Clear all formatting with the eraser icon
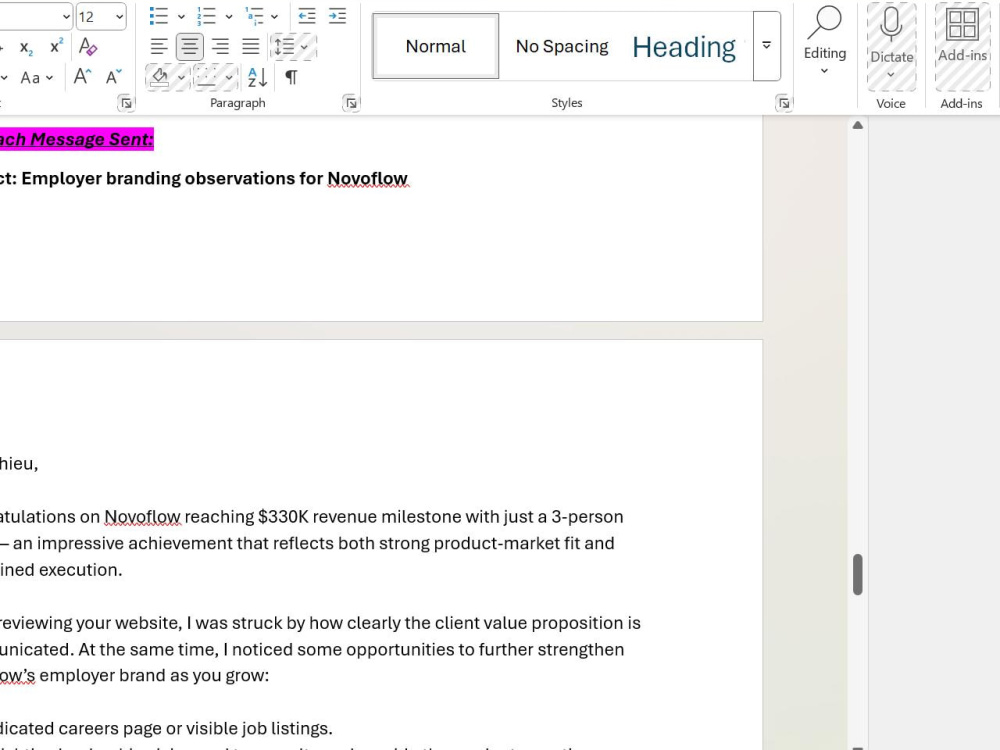This screenshot has height=750, width=1000. [x=87, y=47]
